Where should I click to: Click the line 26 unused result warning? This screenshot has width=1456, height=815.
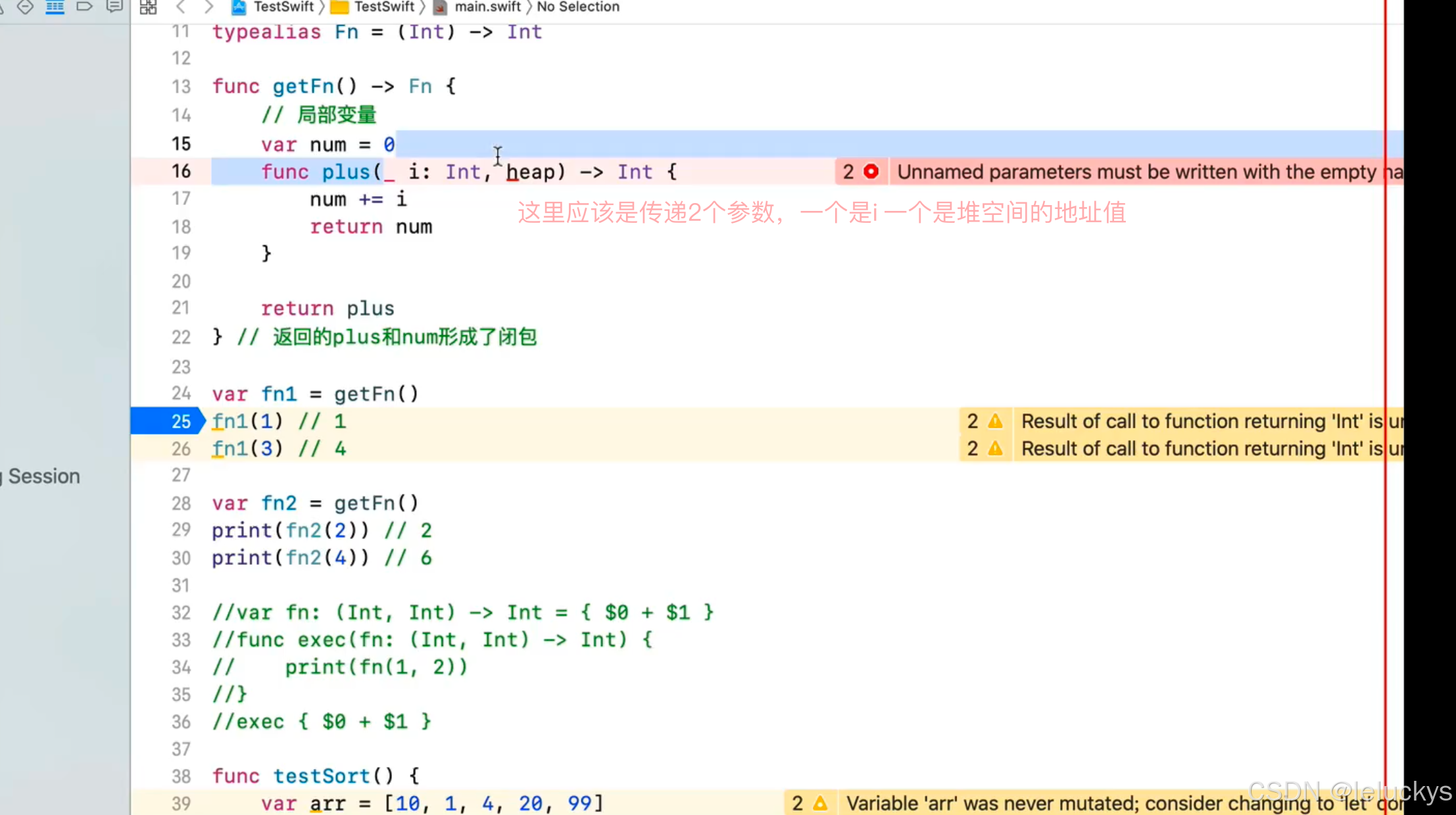tap(1203, 448)
